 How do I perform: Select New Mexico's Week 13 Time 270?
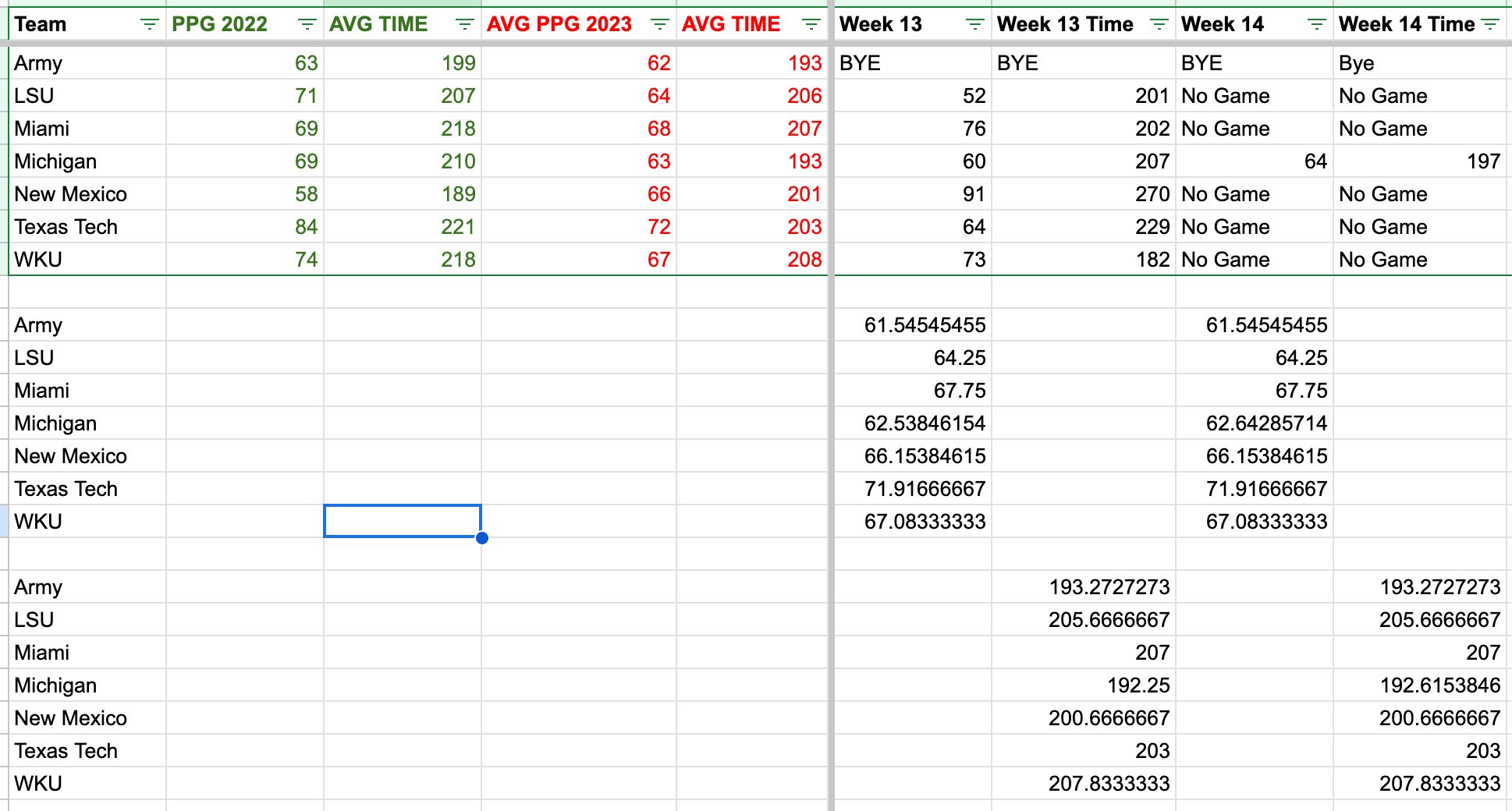click(x=1084, y=194)
